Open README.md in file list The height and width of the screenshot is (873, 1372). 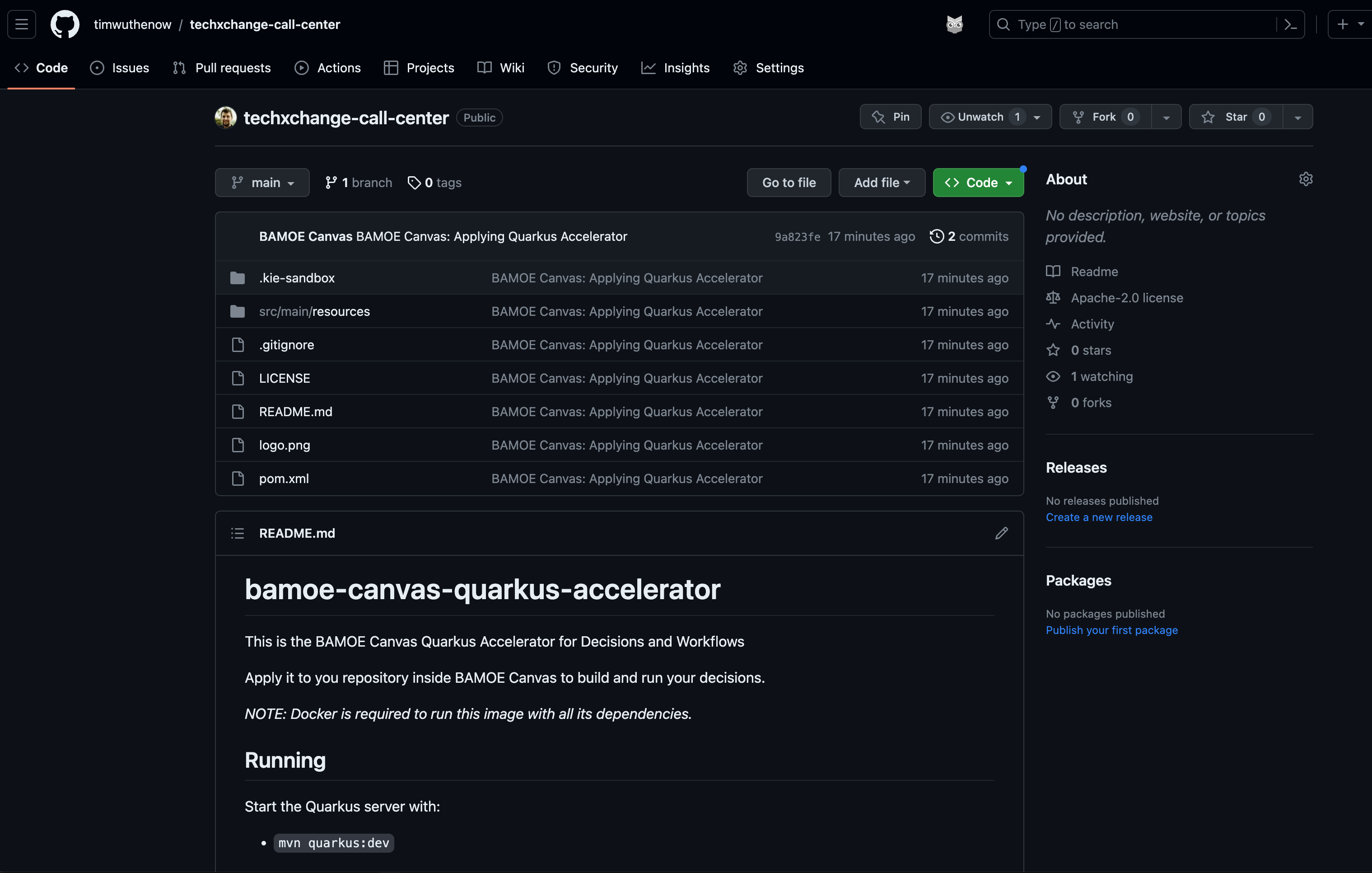click(x=296, y=412)
